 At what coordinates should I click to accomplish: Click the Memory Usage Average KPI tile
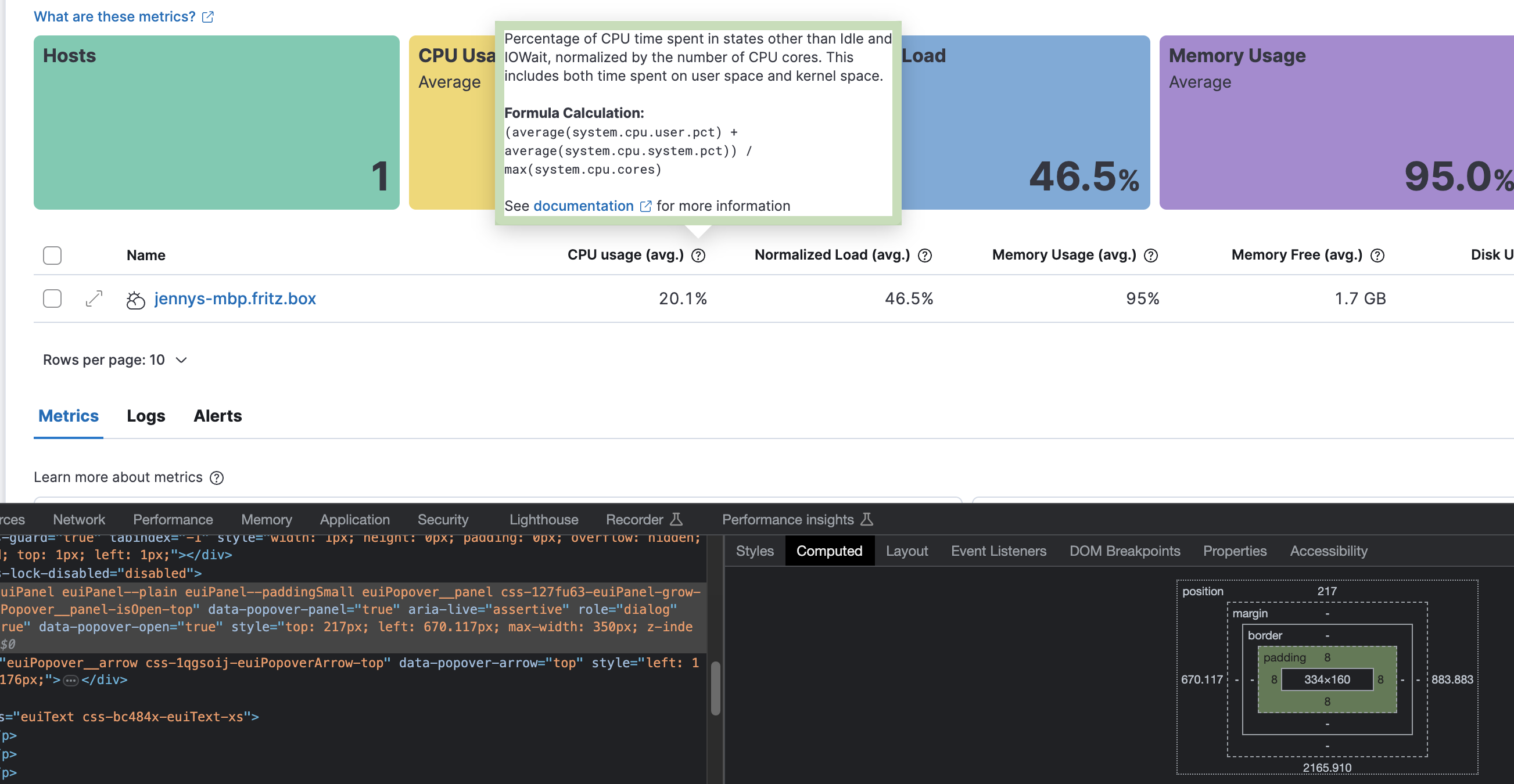1336,122
